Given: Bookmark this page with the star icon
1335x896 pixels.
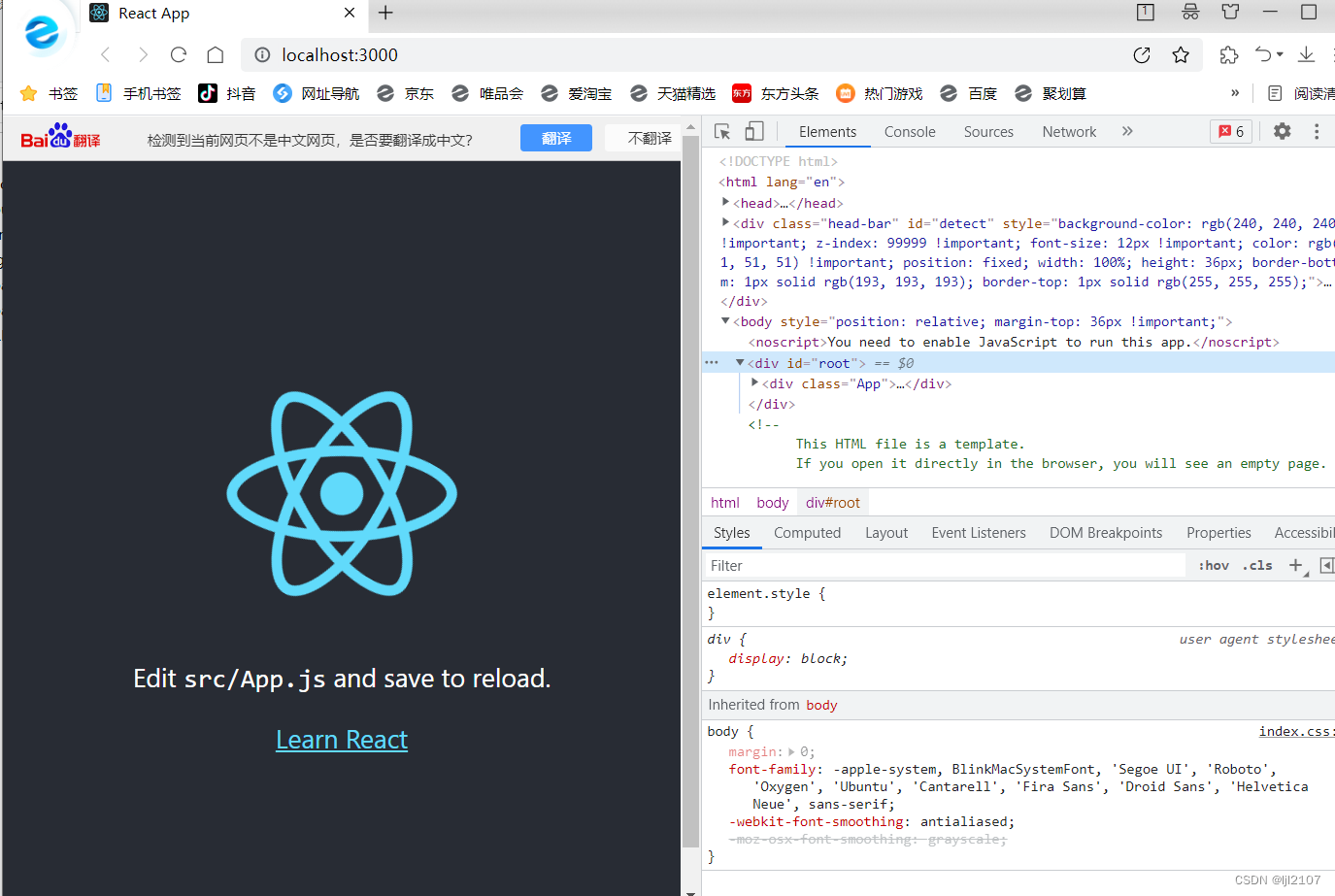Looking at the screenshot, I should click(x=1181, y=55).
